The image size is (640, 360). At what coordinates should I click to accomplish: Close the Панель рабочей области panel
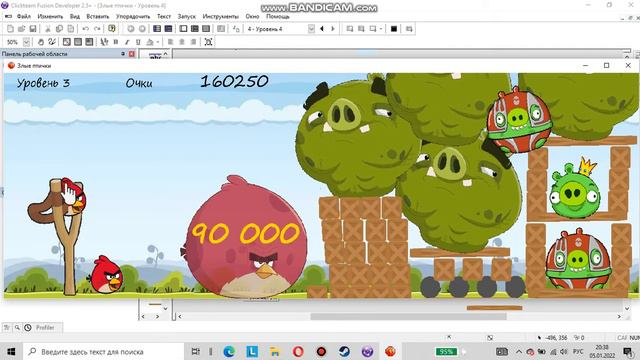tap(131, 54)
